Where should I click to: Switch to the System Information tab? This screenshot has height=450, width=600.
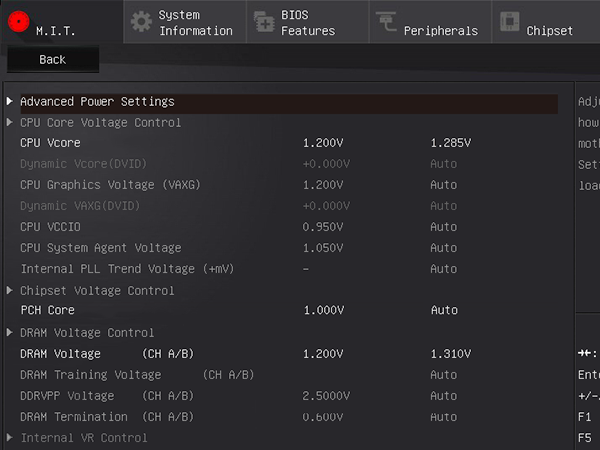coord(195,23)
